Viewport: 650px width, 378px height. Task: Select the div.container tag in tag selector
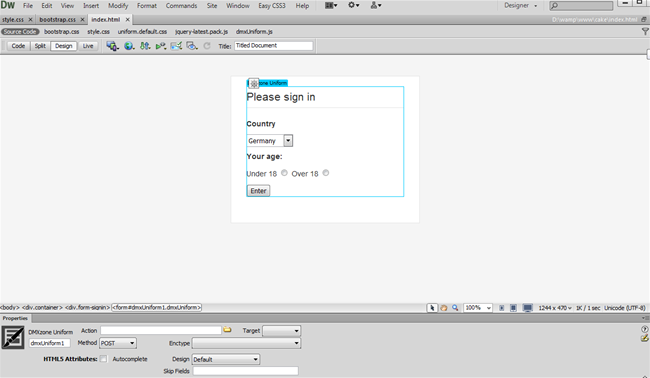tap(42, 308)
